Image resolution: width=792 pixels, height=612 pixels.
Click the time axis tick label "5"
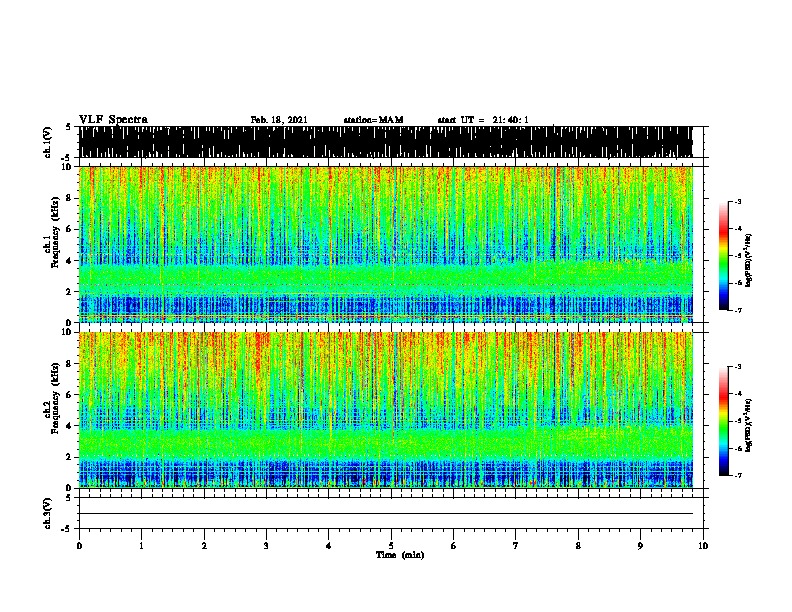pos(391,546)
